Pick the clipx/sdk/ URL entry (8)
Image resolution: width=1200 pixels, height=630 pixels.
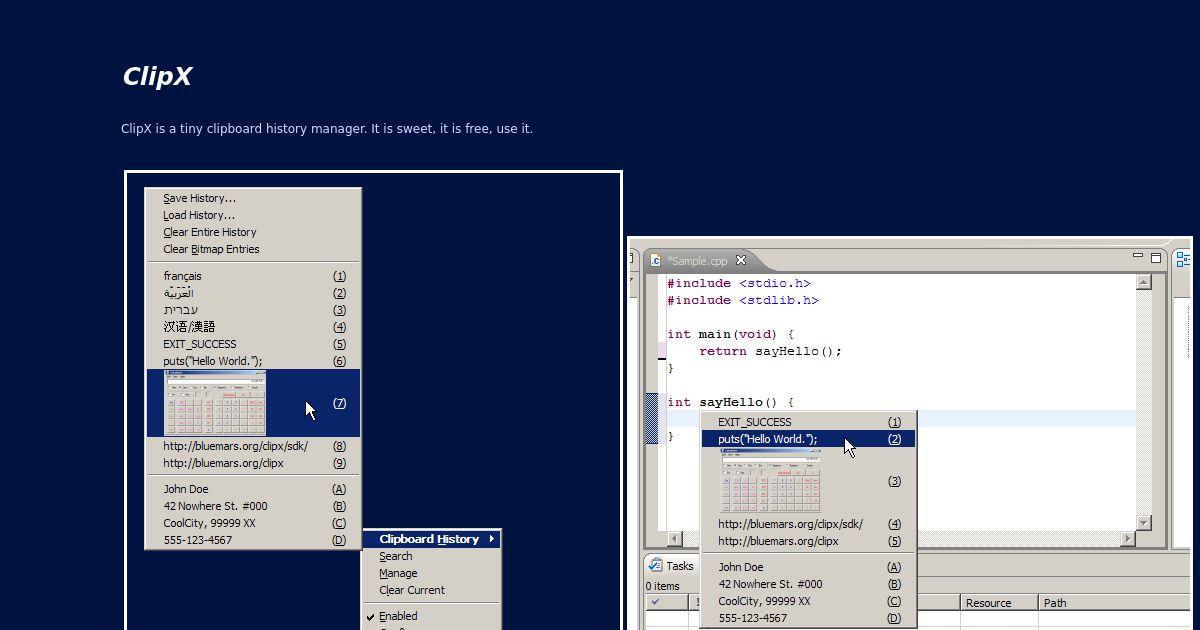253,446
